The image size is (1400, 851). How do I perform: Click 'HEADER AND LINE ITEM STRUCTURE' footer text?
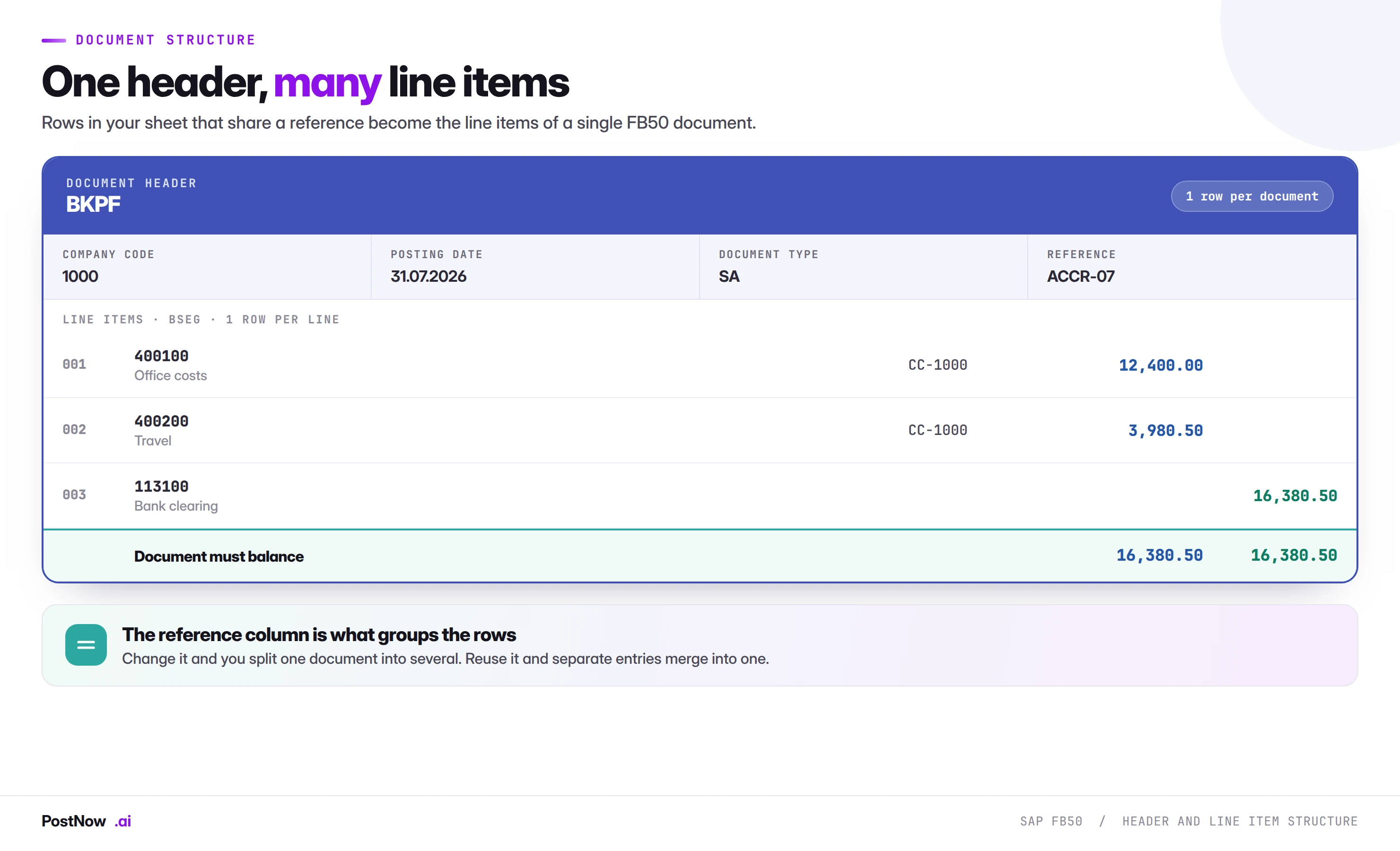tap(1240, 822)
